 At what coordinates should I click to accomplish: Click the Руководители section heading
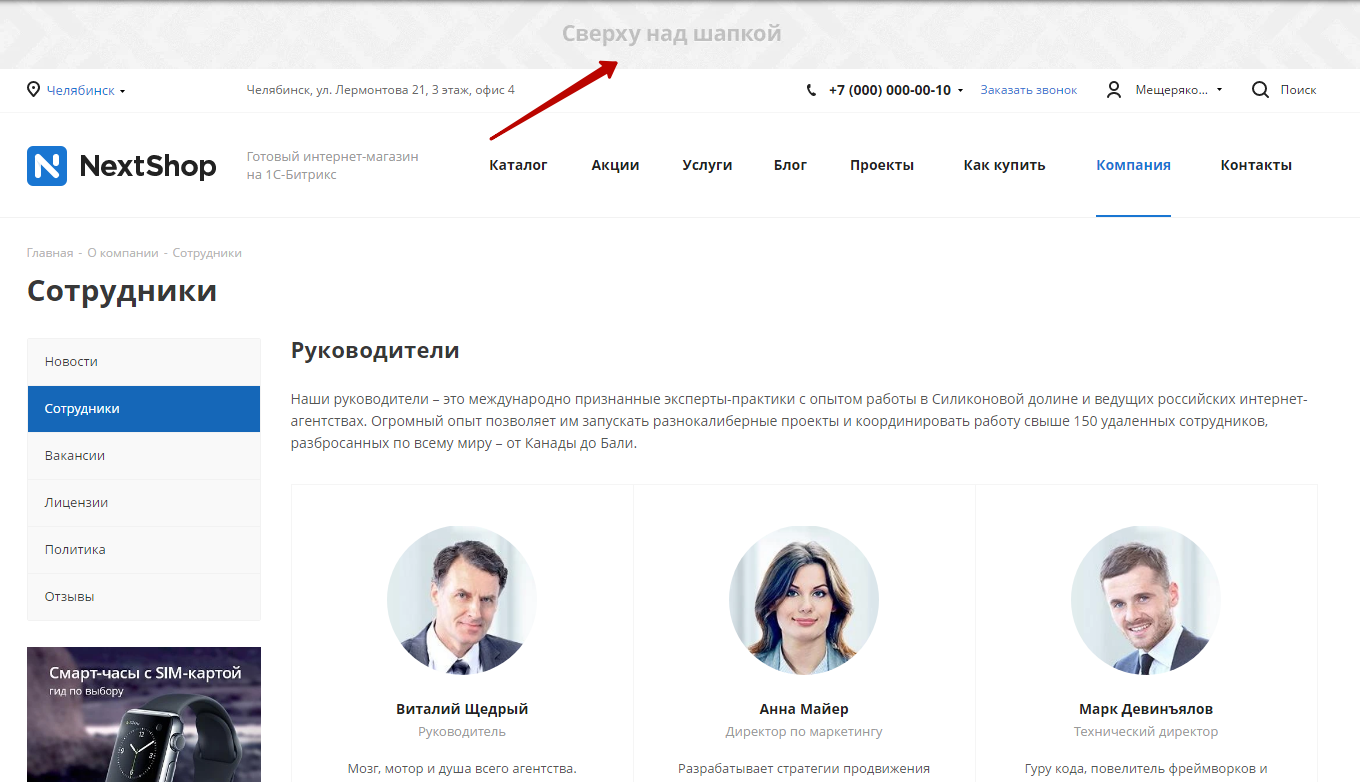(375, 351)
